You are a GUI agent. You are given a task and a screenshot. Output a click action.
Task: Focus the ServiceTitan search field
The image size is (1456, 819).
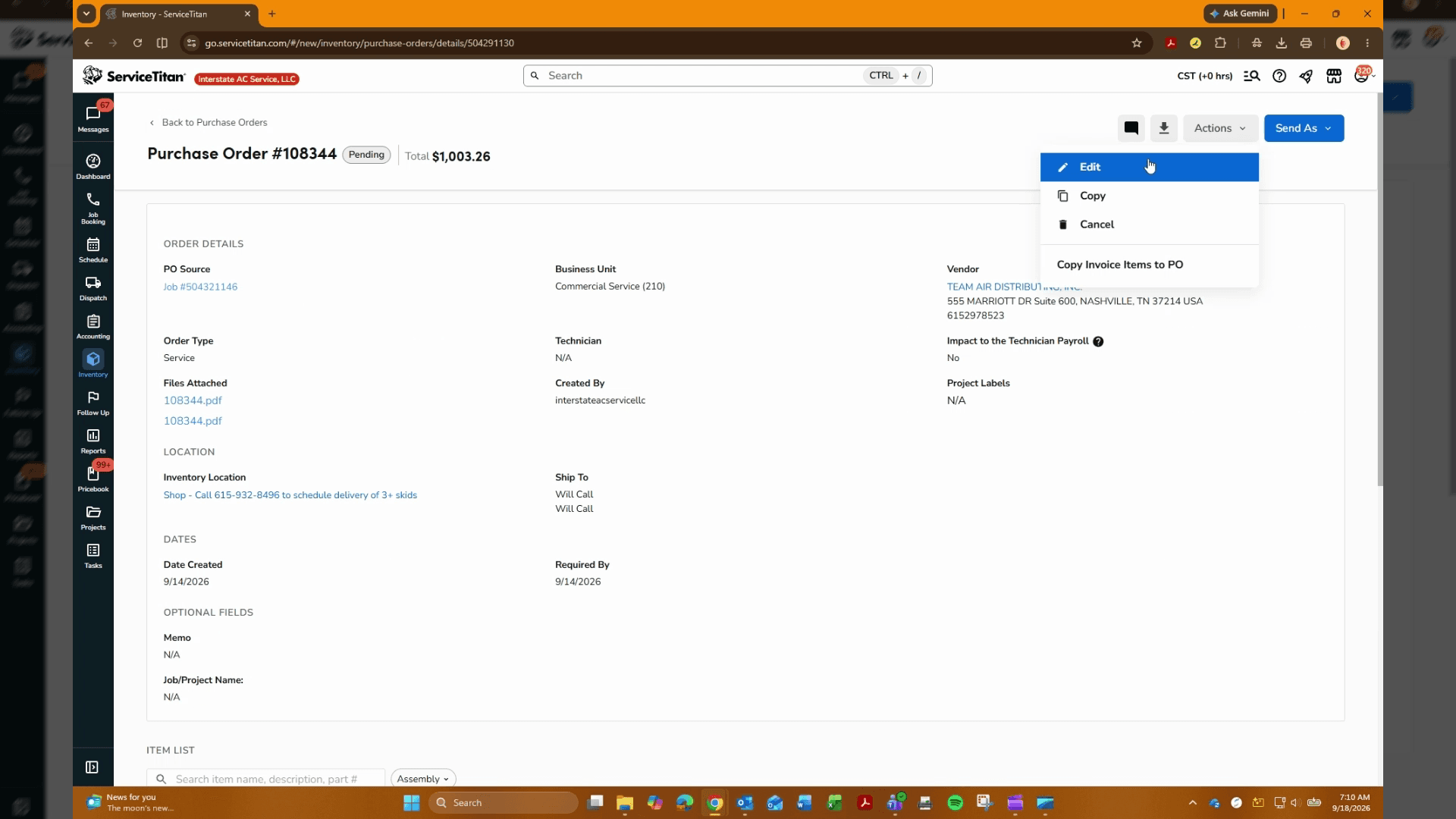[x=726, y=76]
